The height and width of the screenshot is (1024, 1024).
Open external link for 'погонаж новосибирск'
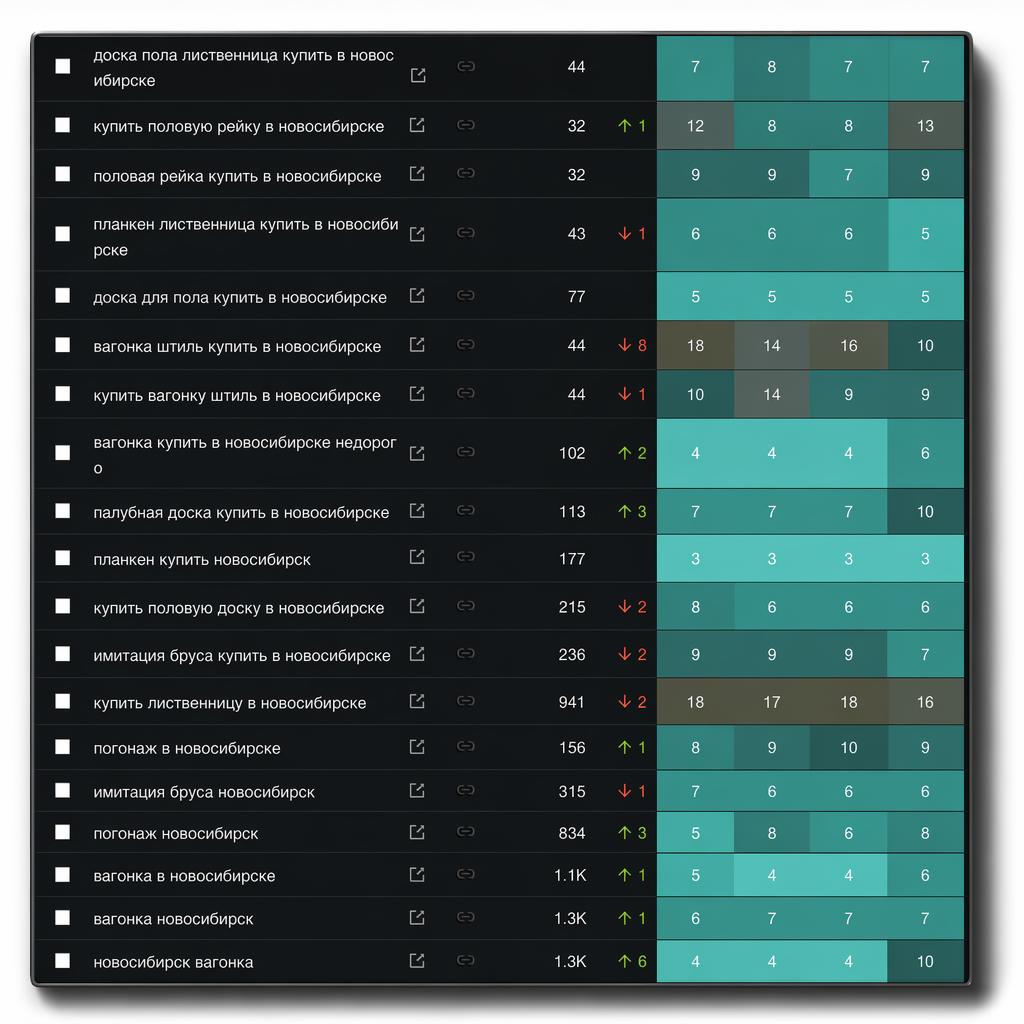[x=417, y=832]
